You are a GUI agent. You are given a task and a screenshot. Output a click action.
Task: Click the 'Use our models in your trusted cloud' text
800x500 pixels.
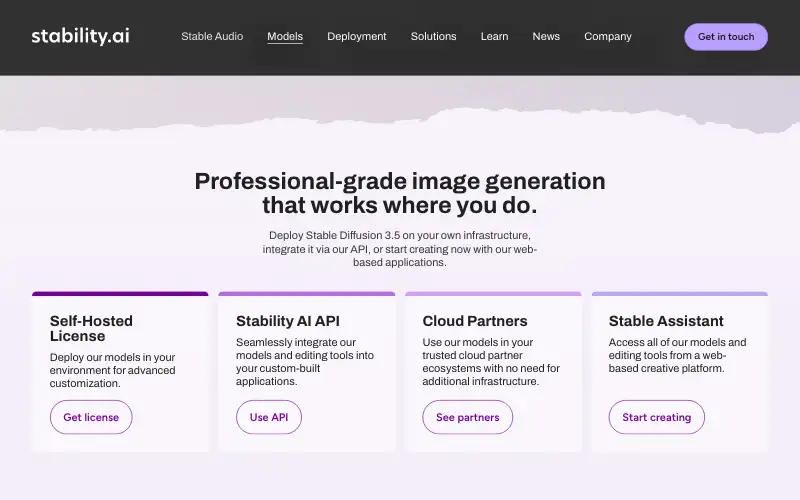point(491,362)
